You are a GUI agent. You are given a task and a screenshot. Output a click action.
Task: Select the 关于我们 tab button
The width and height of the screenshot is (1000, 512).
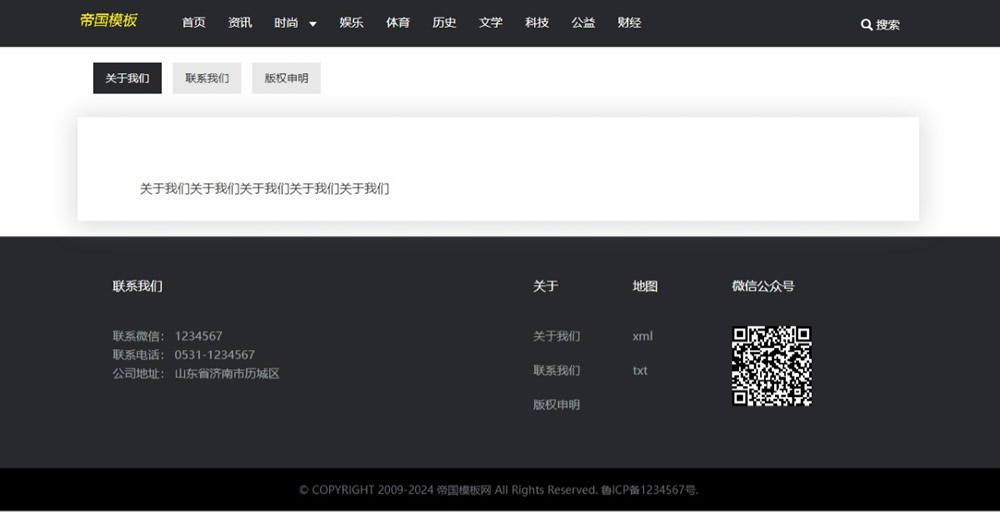click(127, 78)
